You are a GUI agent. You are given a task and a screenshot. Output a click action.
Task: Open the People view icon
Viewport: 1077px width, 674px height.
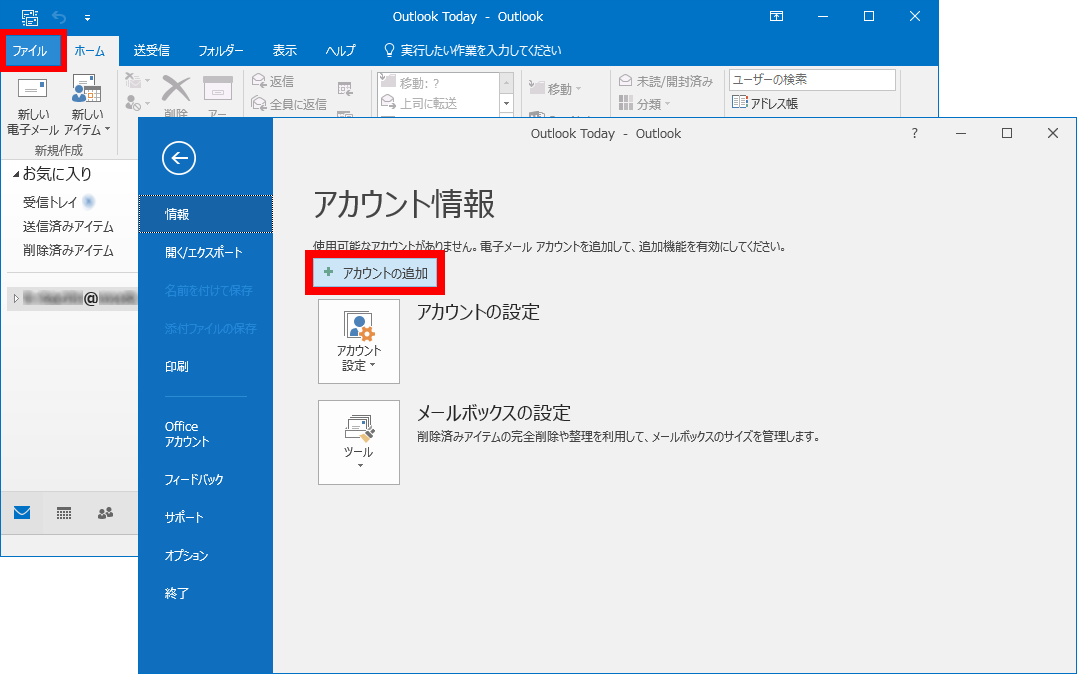(105, 513)
